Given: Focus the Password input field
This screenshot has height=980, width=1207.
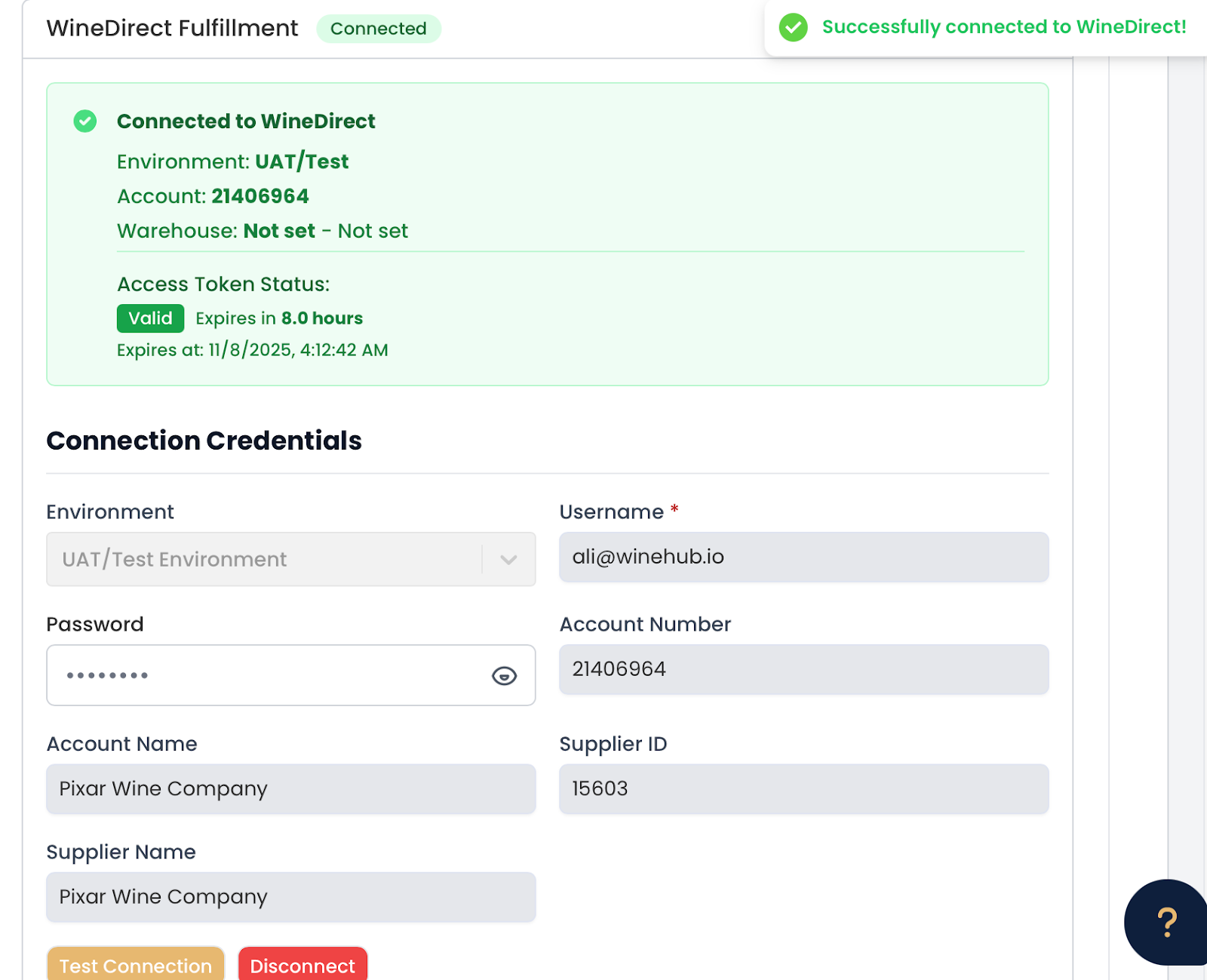Looking at the screenshot, I should 291,675.
